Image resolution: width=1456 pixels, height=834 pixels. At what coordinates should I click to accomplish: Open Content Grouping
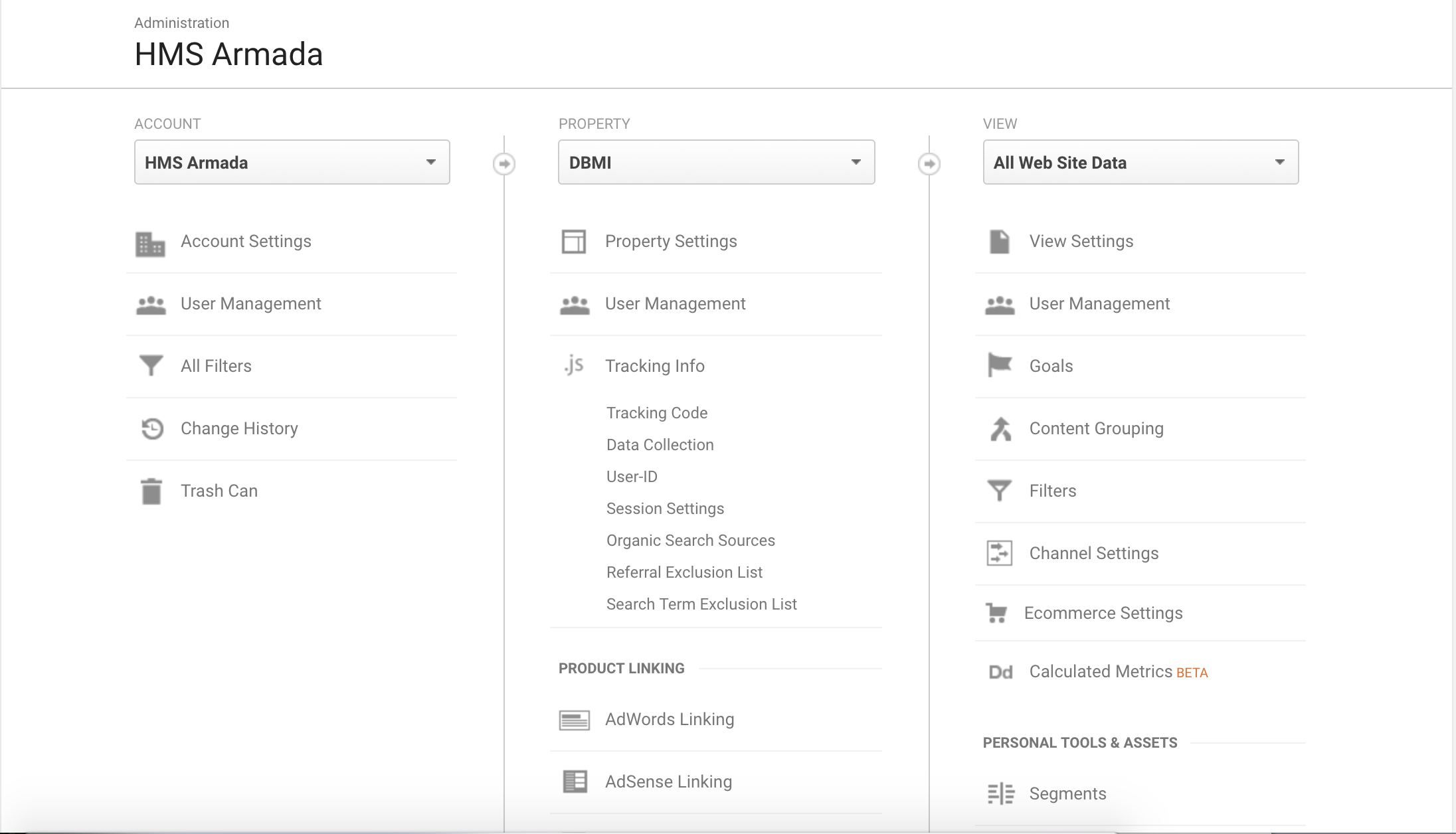click(1097, 429)
